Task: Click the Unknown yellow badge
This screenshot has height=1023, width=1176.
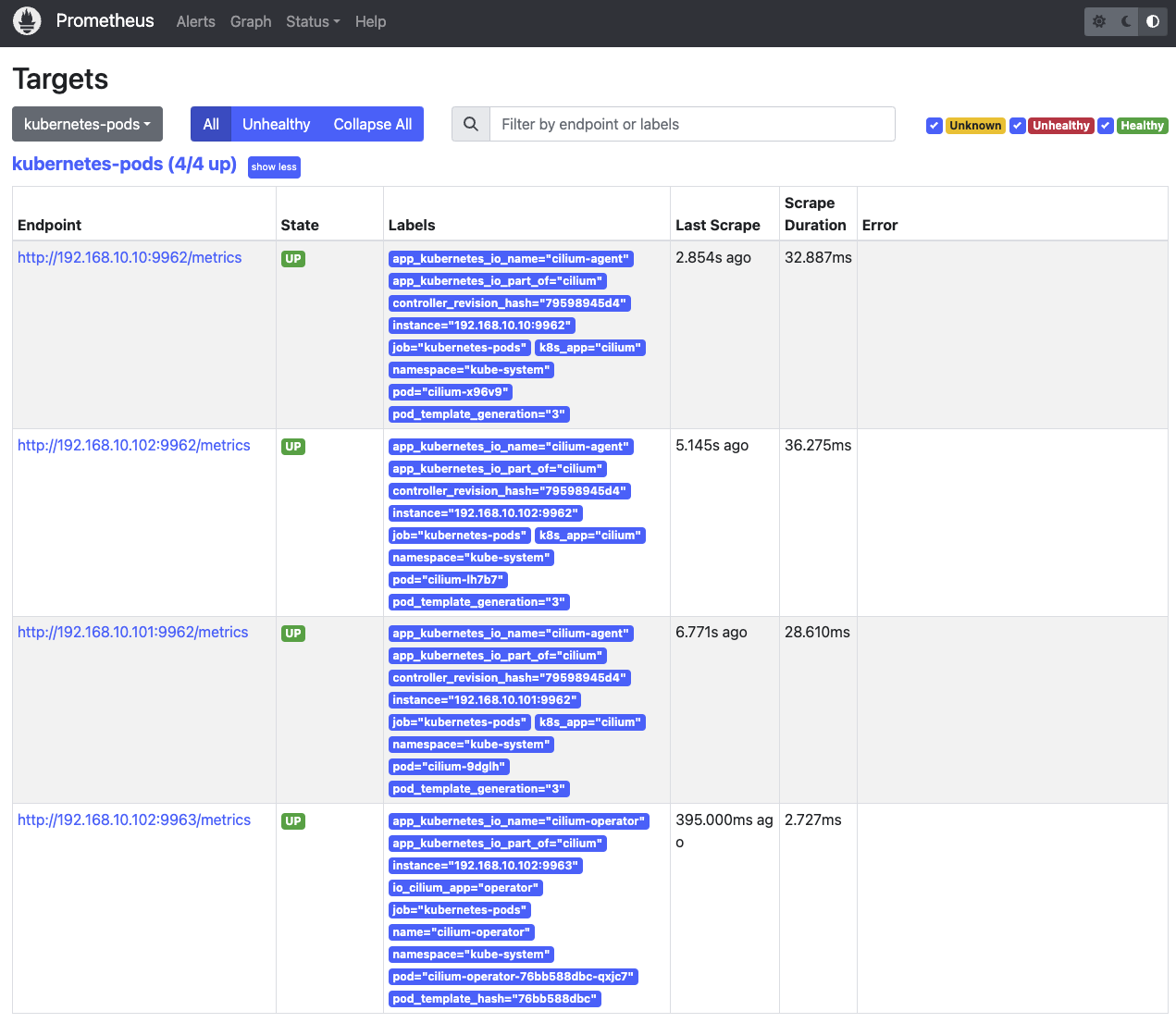Action: (x=975, y=126)
